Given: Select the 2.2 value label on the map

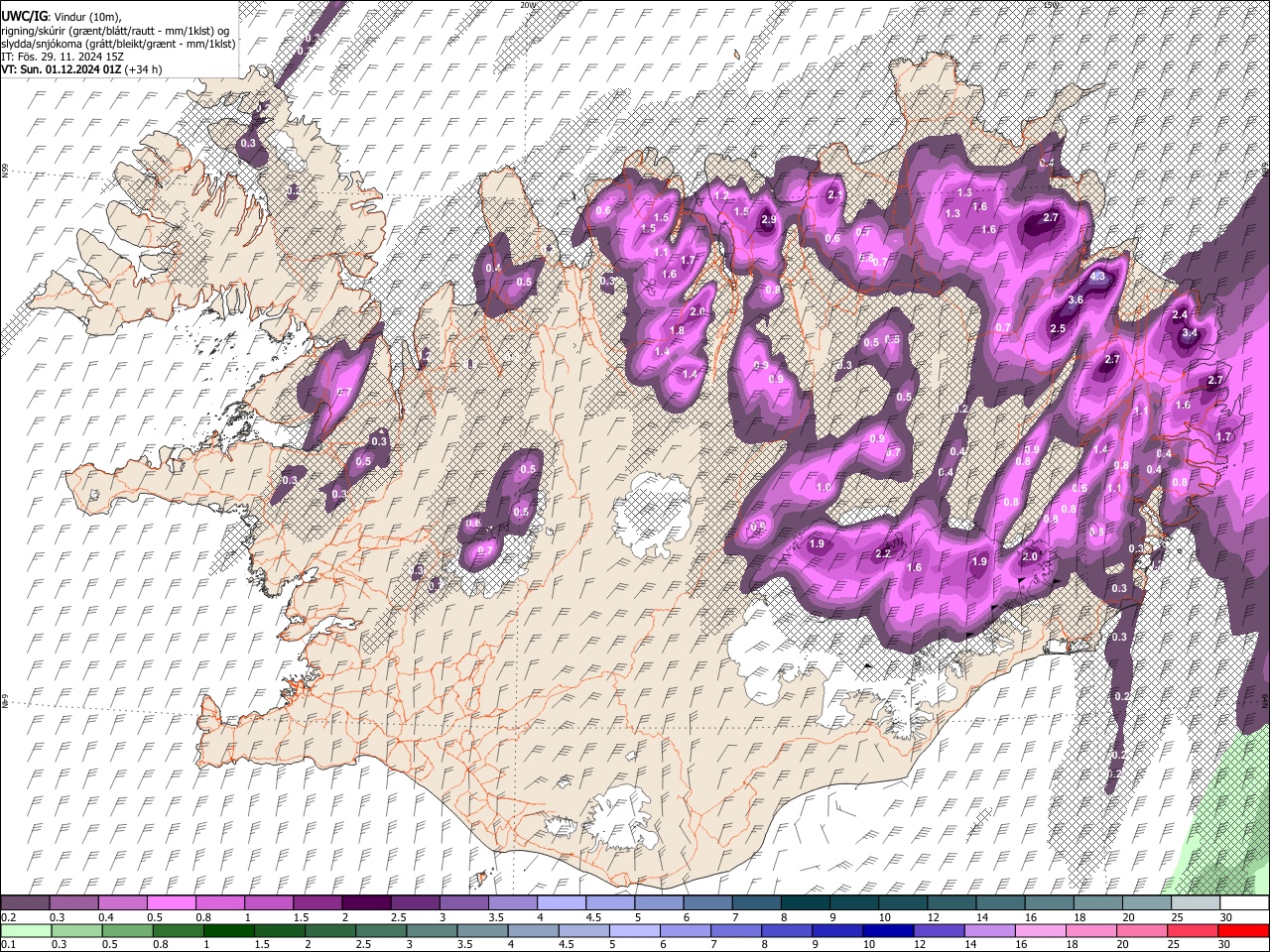Looking at the screenshot, I should coord(883,554).
